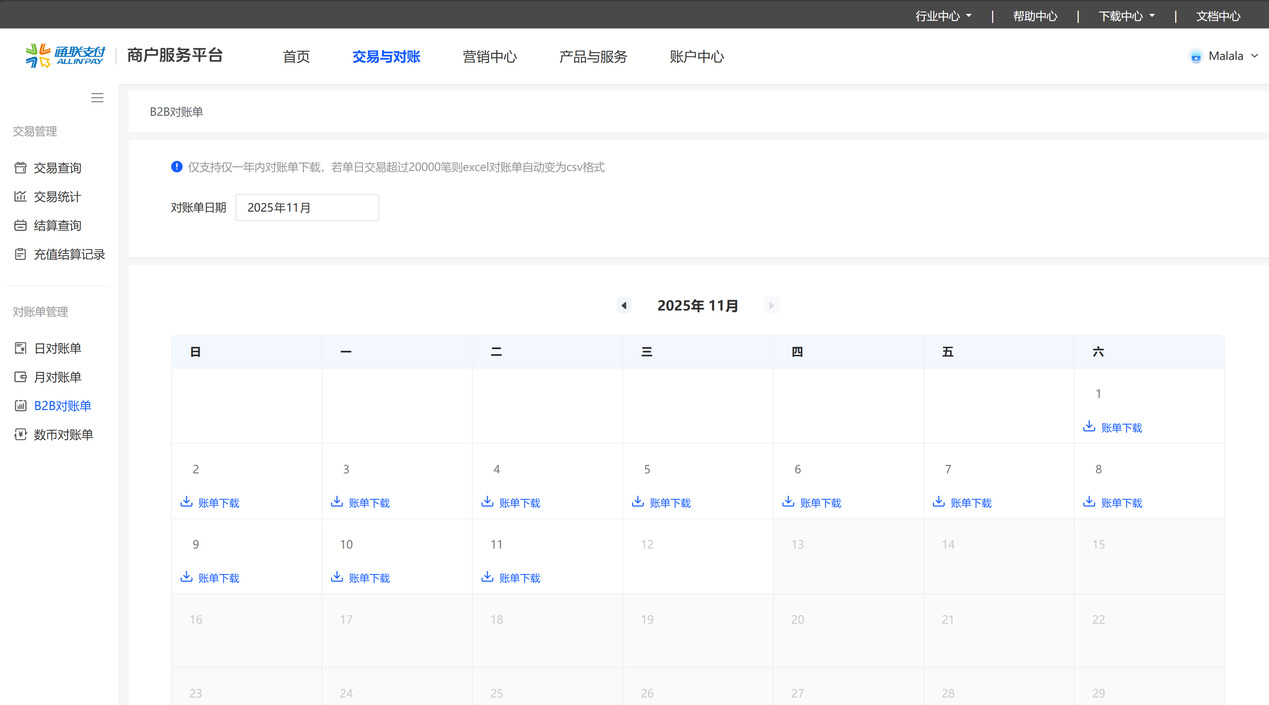Click 账单下载 link for day 2

point(218,503)
